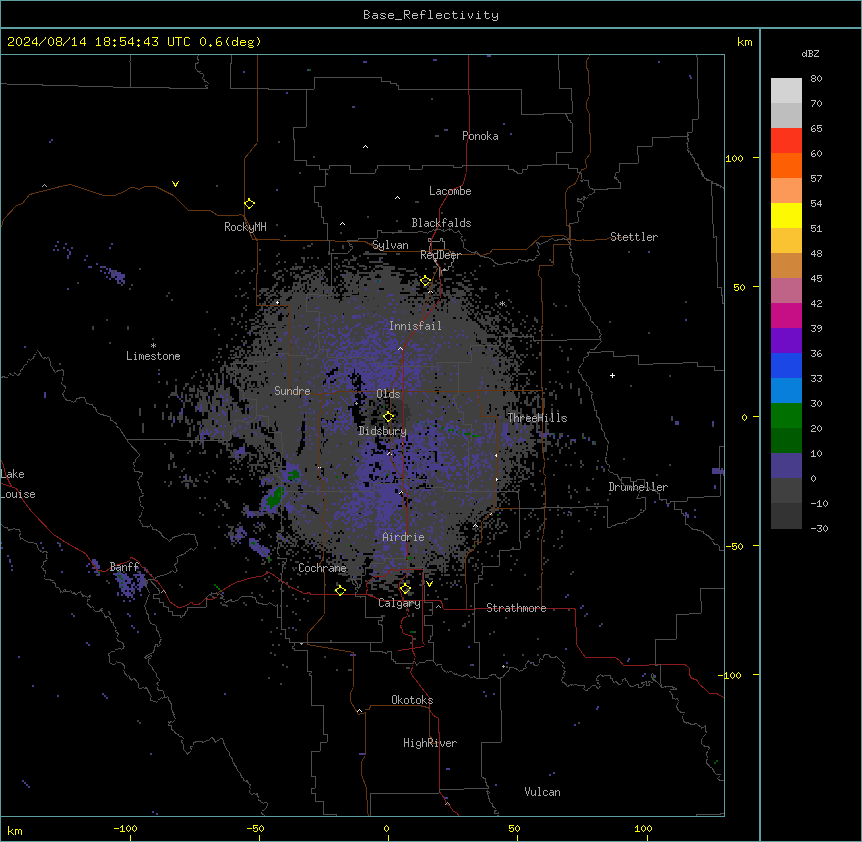This screenshot has height=842, width=862.
Task: Click the dBZ legend heading
Action: click(810, 53)
